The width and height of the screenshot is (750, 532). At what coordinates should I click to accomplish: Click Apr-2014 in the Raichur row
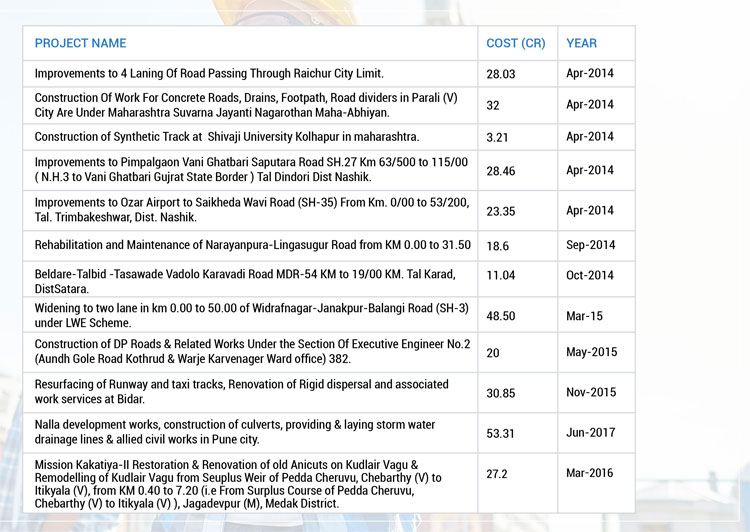(590, 73)
